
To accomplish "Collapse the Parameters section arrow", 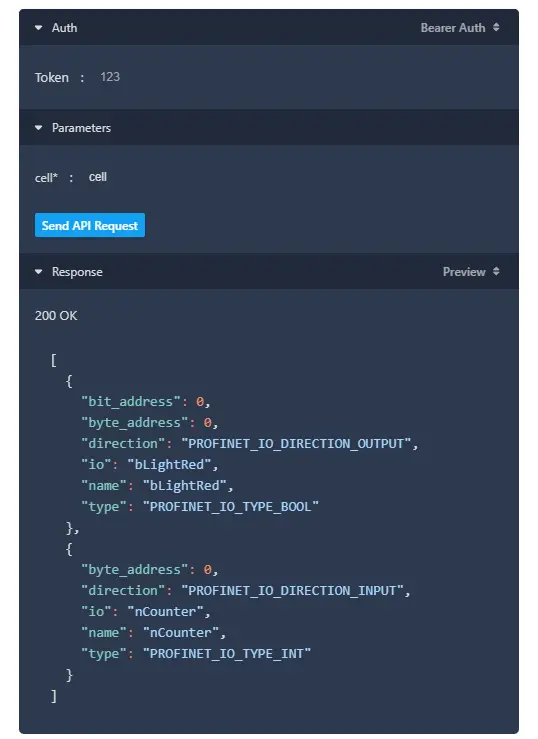I will pos(39,128).
